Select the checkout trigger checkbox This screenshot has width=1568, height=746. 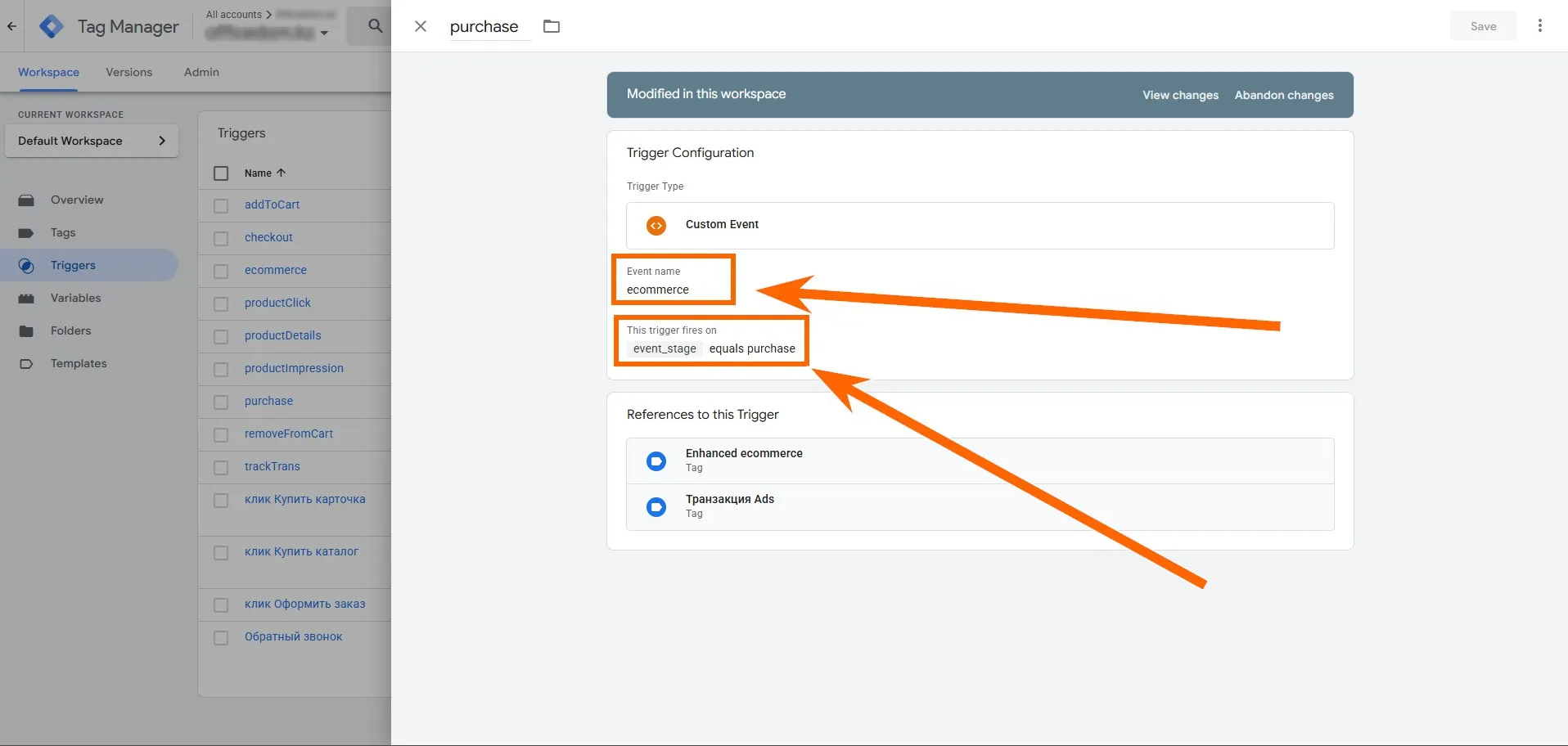click(221, 238)
